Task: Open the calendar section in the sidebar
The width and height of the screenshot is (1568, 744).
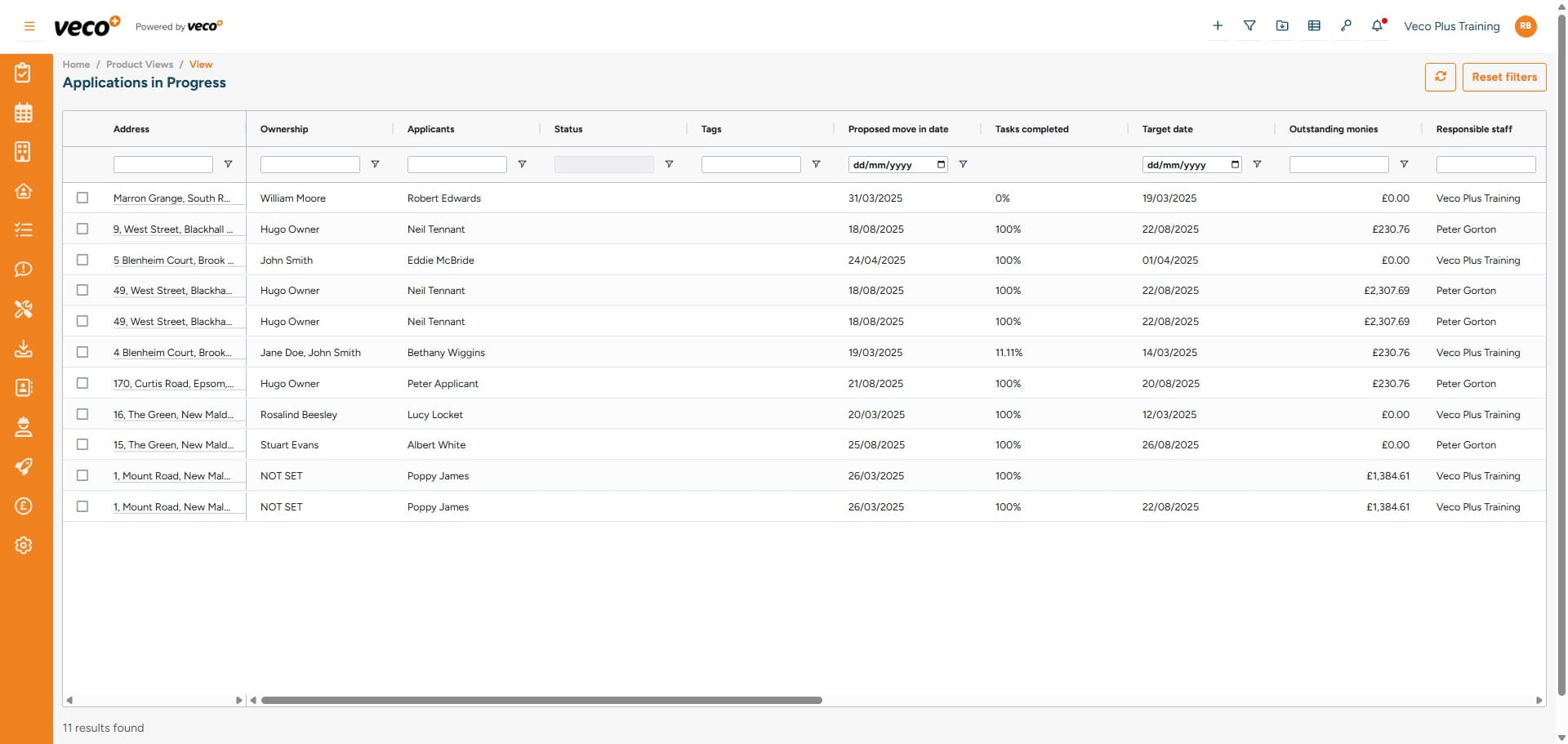Action: click(24, 113)
